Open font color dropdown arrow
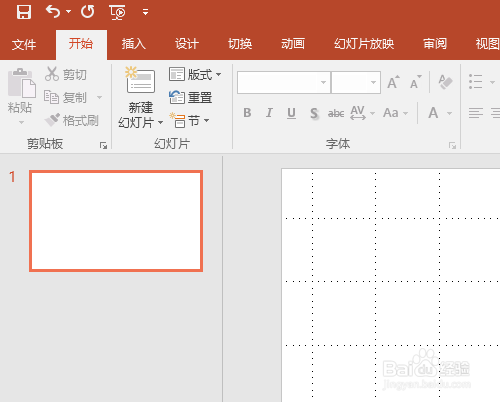The width and height of the screenshot is (500, 402). coord(449,113)
